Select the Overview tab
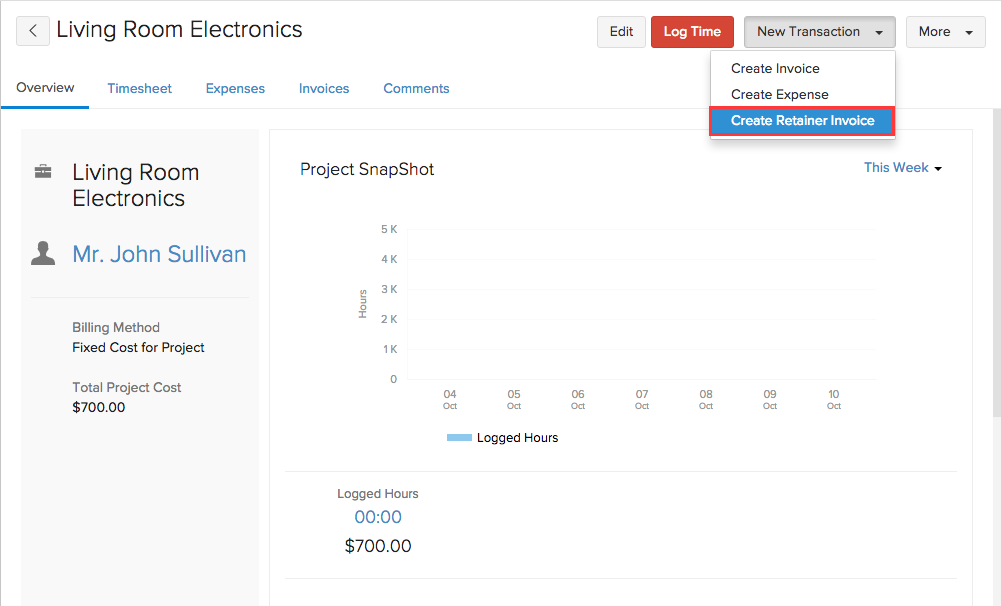This screenshot has height=606, width=1001. 45,88
